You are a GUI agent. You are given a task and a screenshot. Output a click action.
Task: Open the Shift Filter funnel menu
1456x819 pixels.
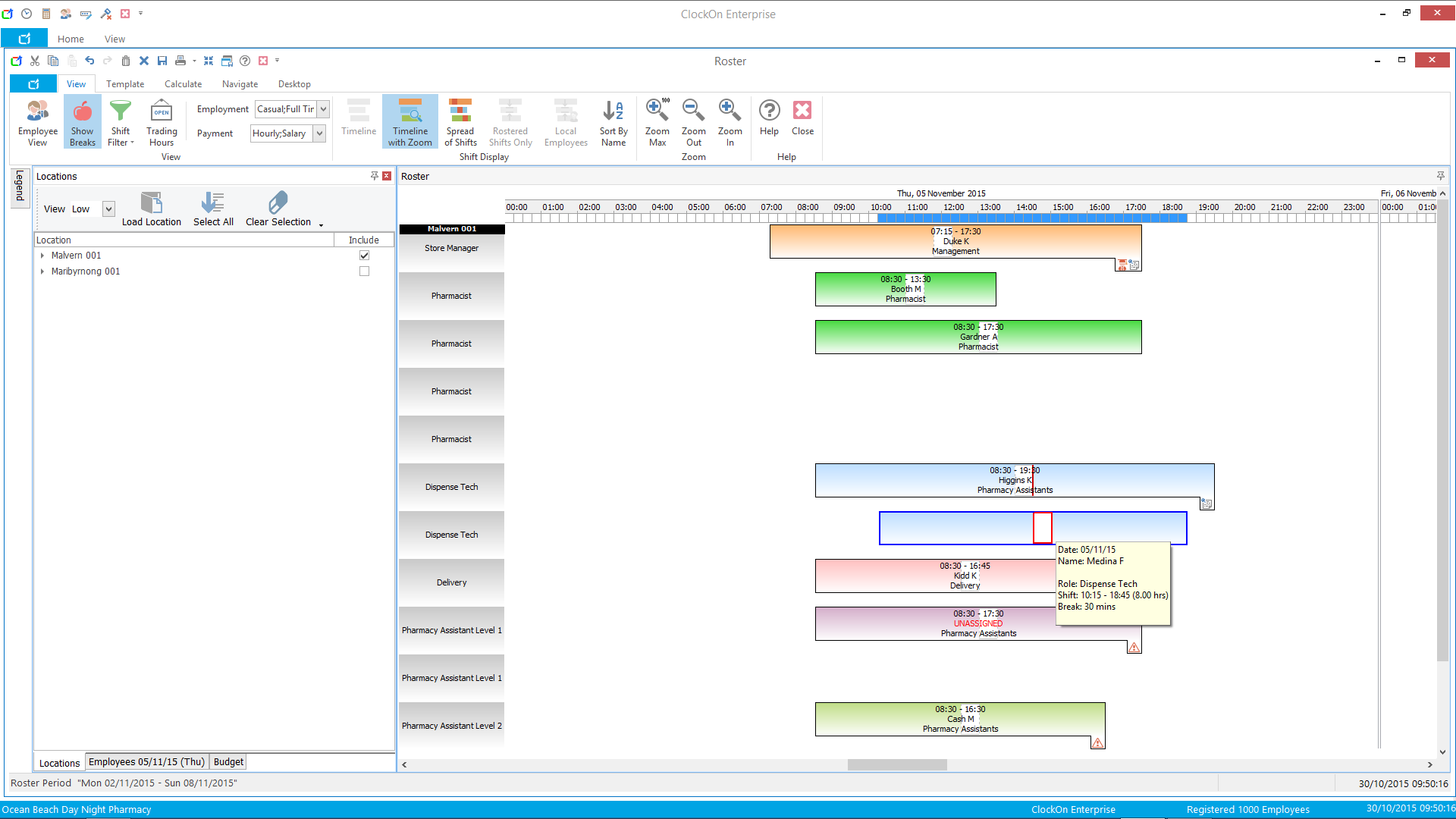[121, 121]
